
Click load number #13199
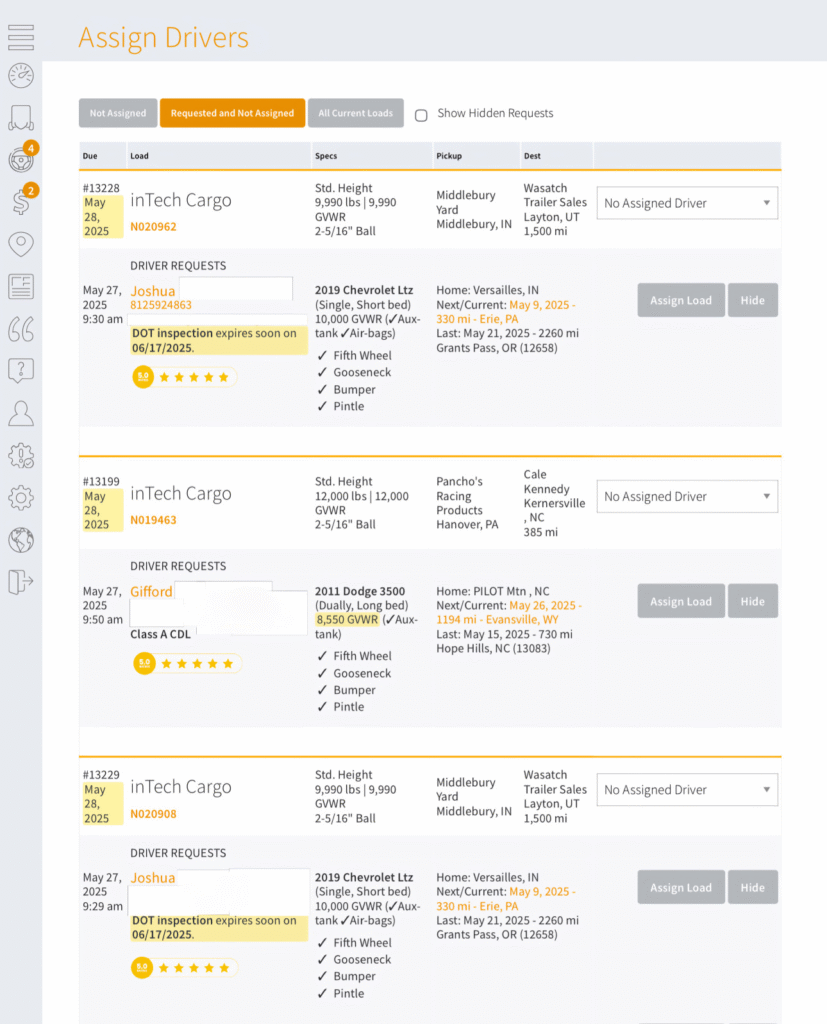click(101, 481)
